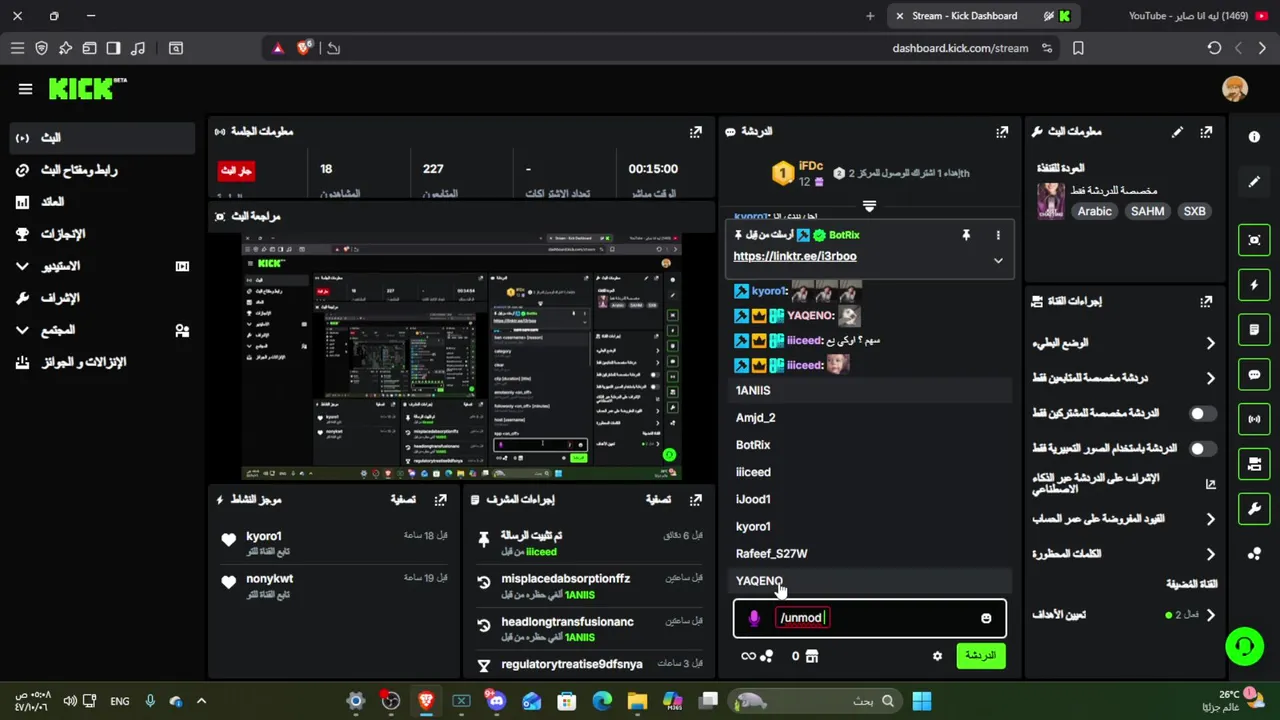Click the /unmod chat input field
Viewport: 1280px width, 720px height.
pos(870,618)
